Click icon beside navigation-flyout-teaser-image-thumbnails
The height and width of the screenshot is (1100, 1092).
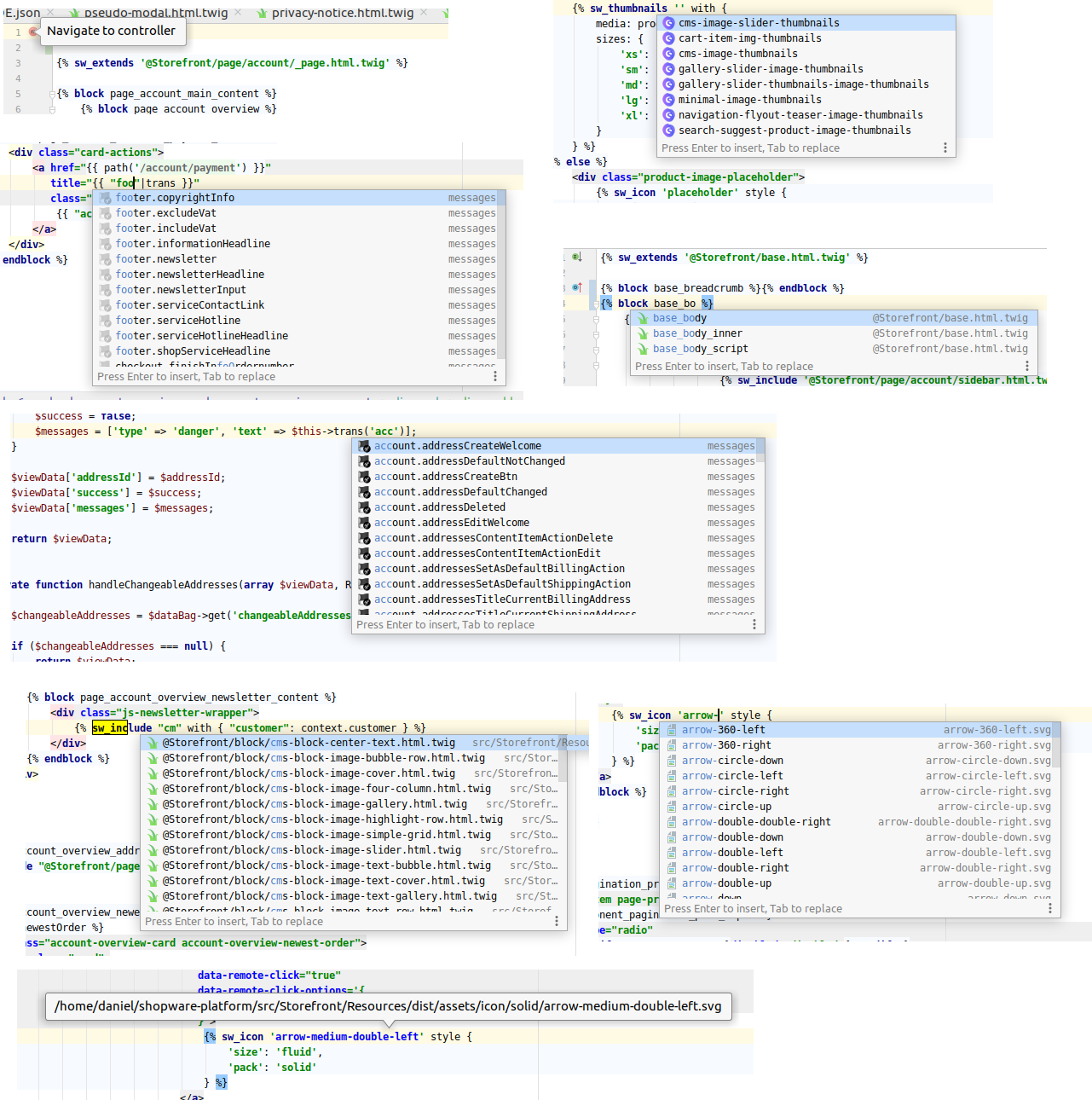click(669, 115)
